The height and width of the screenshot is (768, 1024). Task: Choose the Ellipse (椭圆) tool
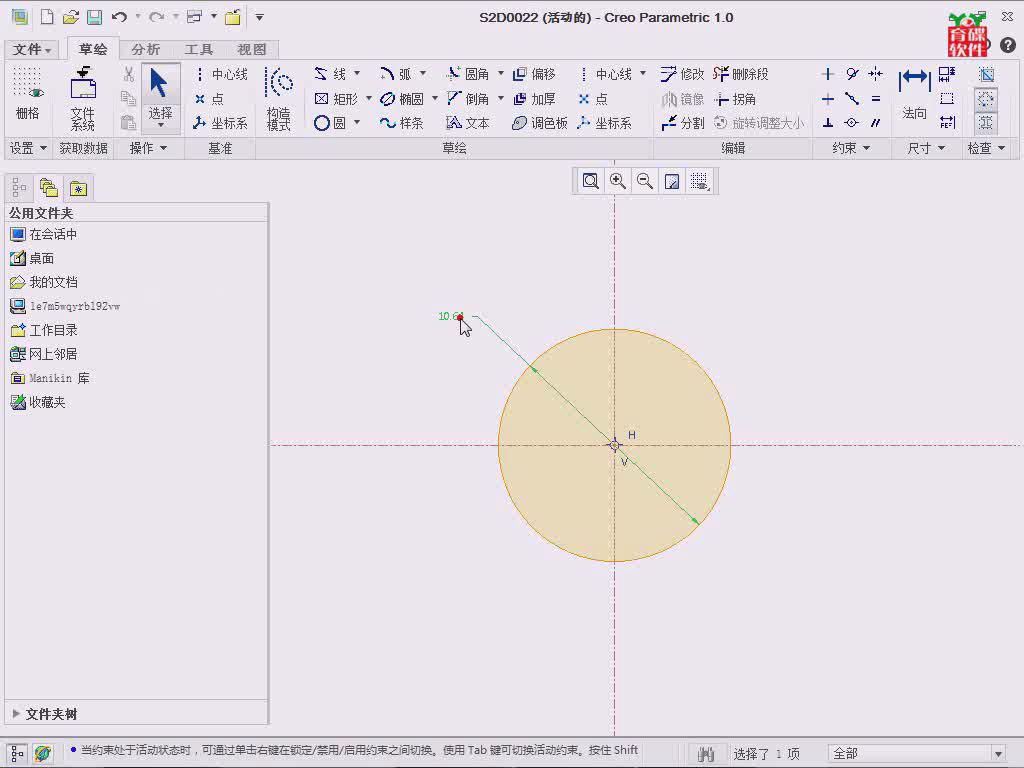pyautogui.click(x=402, y=99)
